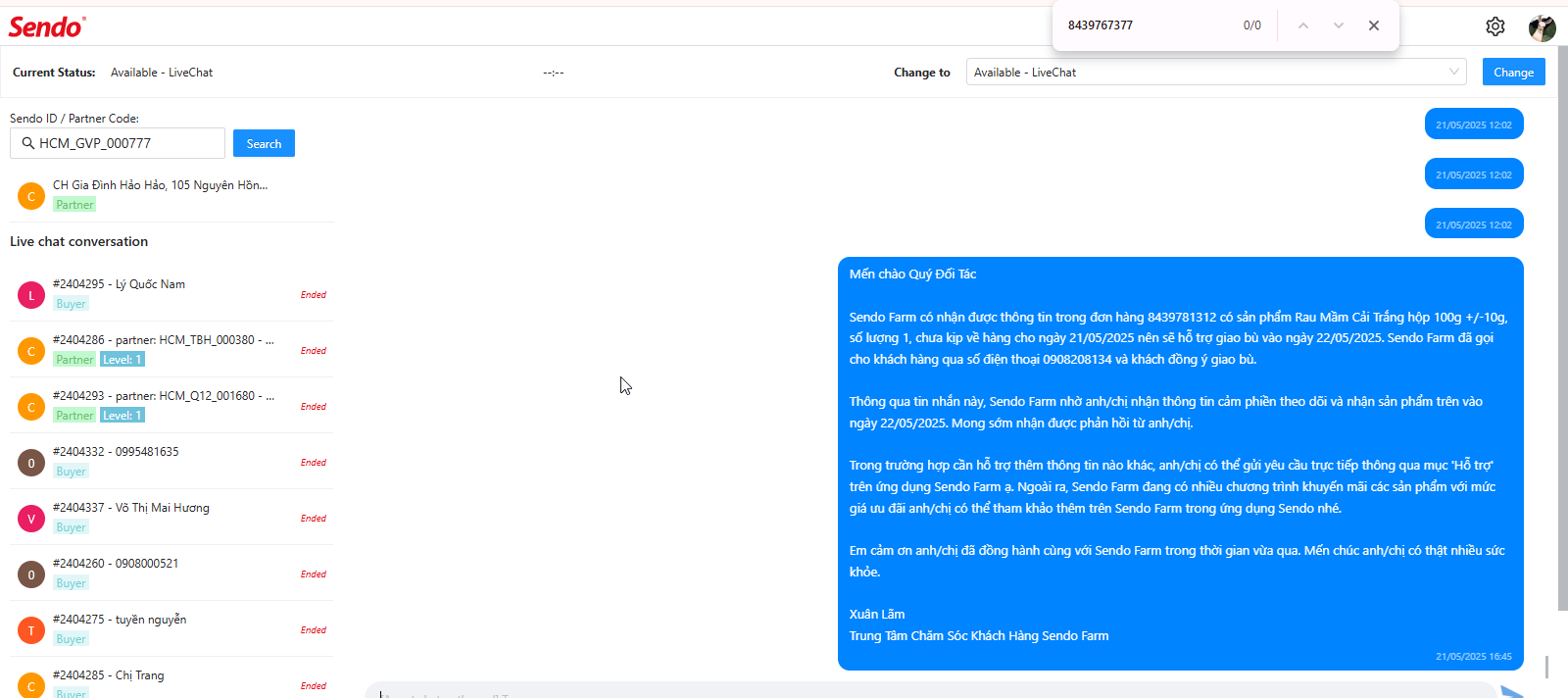The image size is (1568, 698).
Task: Click the avatar of conversation #2404332
Action: tap(31, 462)
